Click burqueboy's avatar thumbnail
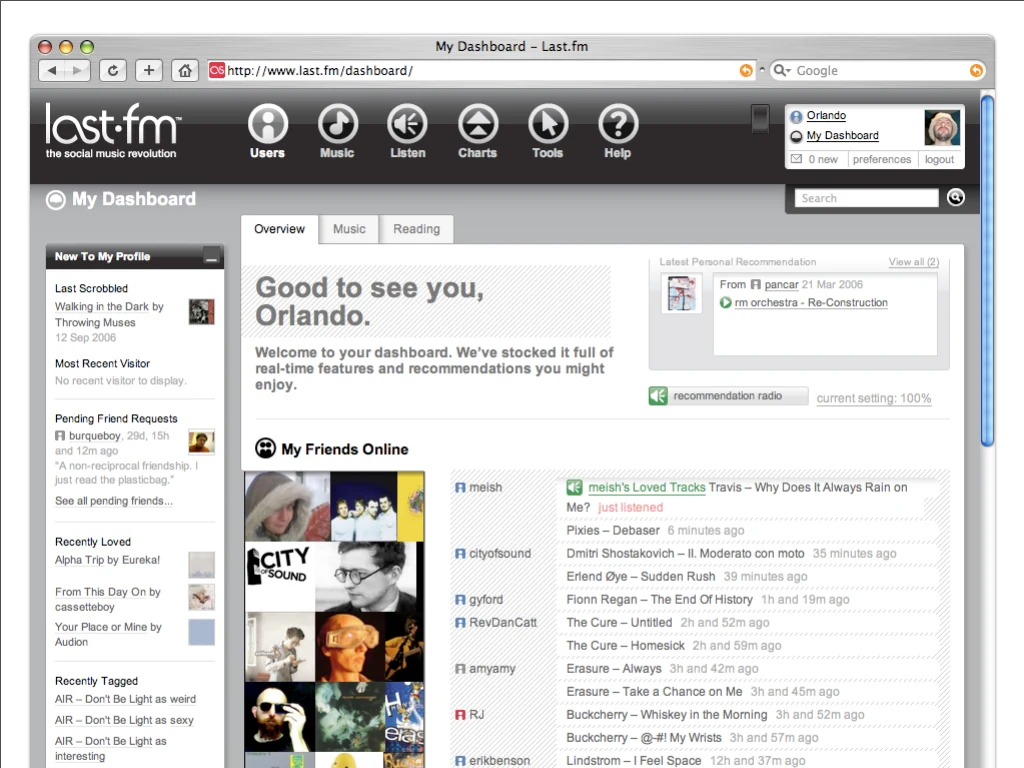 [x=201, y=442]
